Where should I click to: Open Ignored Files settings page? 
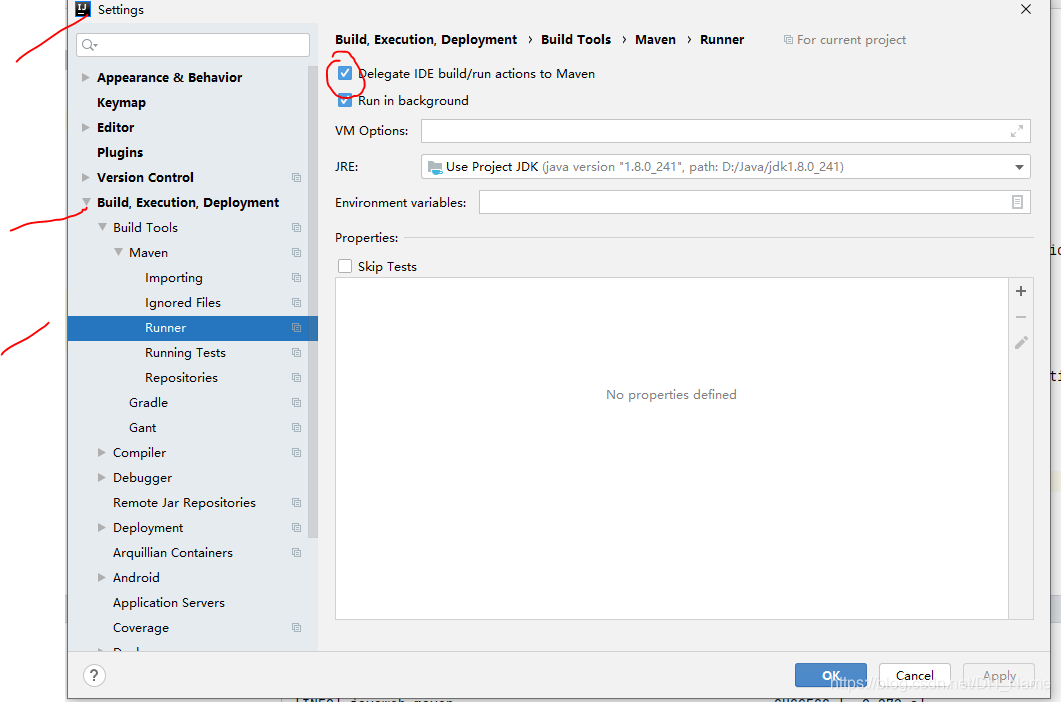click(183, 303)
